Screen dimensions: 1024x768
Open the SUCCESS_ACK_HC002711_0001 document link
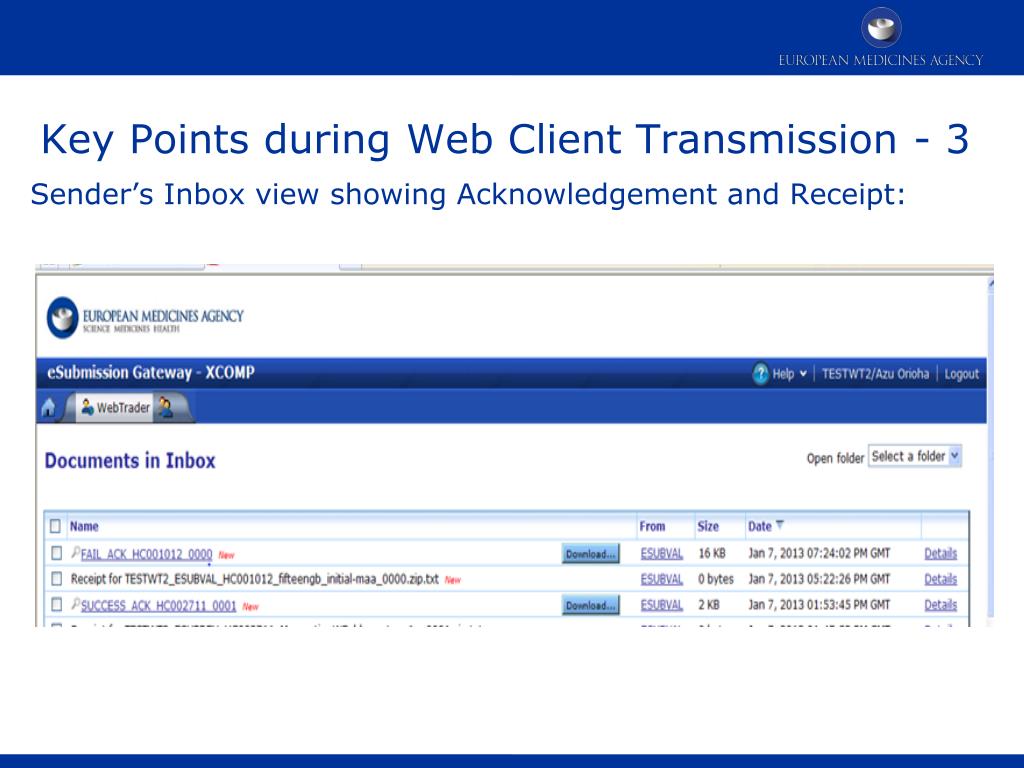(x=158, y=606)
